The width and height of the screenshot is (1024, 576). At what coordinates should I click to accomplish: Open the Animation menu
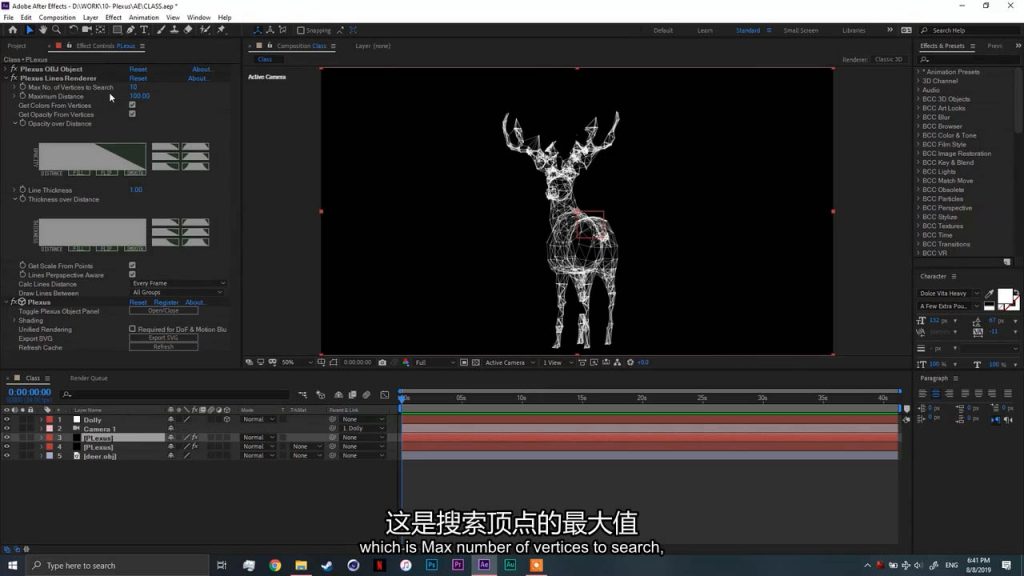(144, 18)
